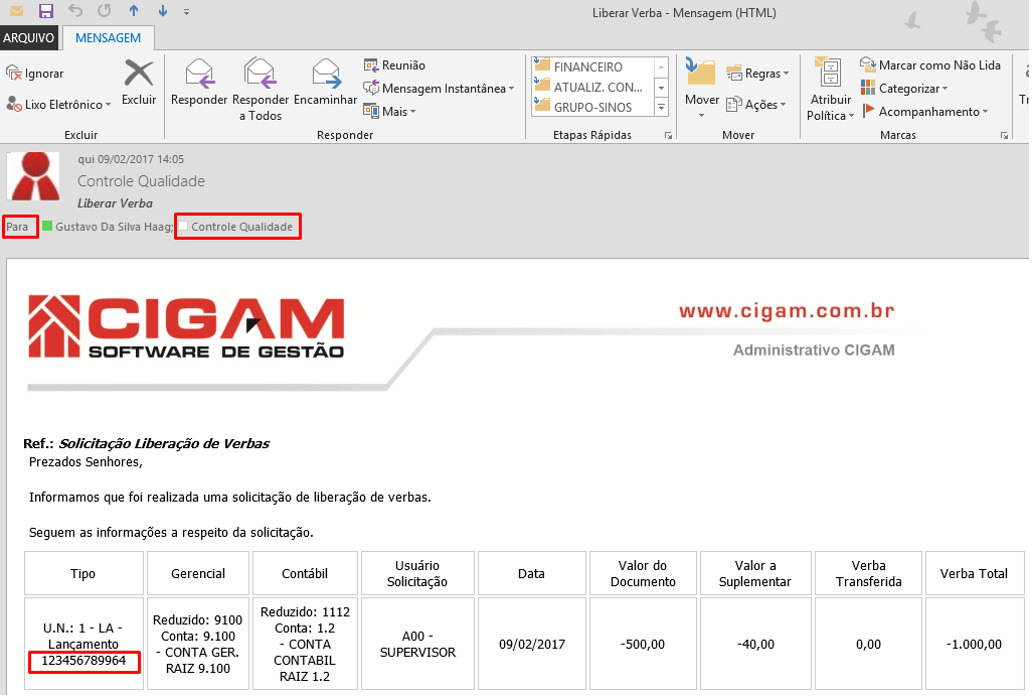
Task: Click the Tipo column header
Action: [x=83, y=574]
